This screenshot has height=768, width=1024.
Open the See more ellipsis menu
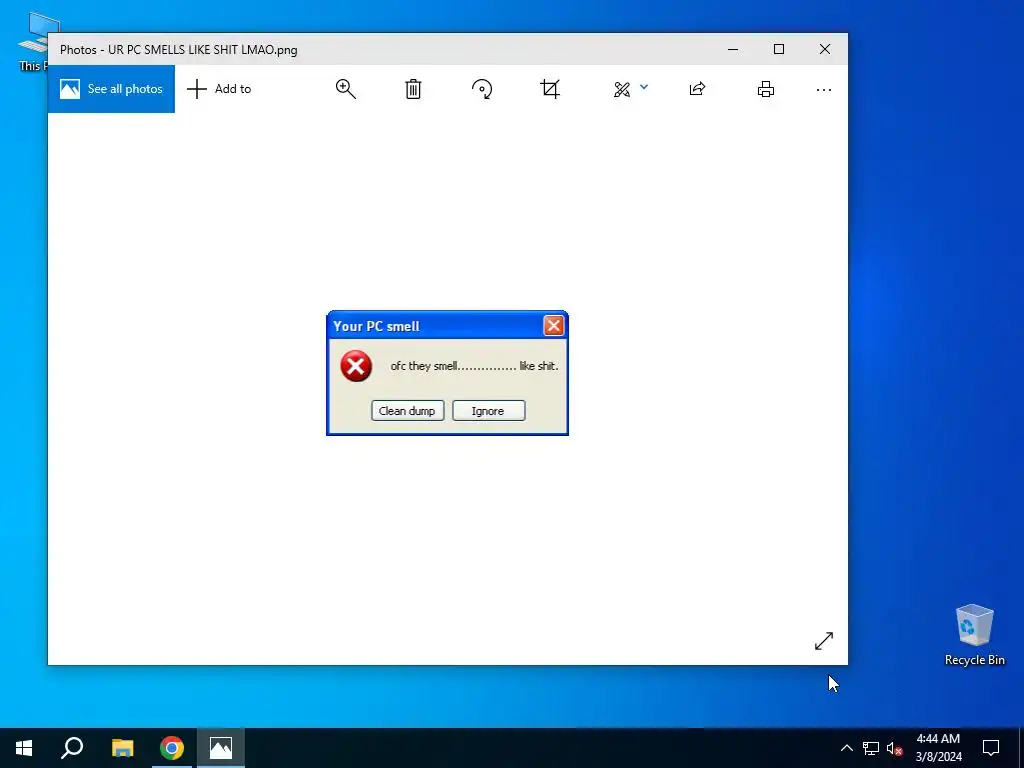pos(824,89)
